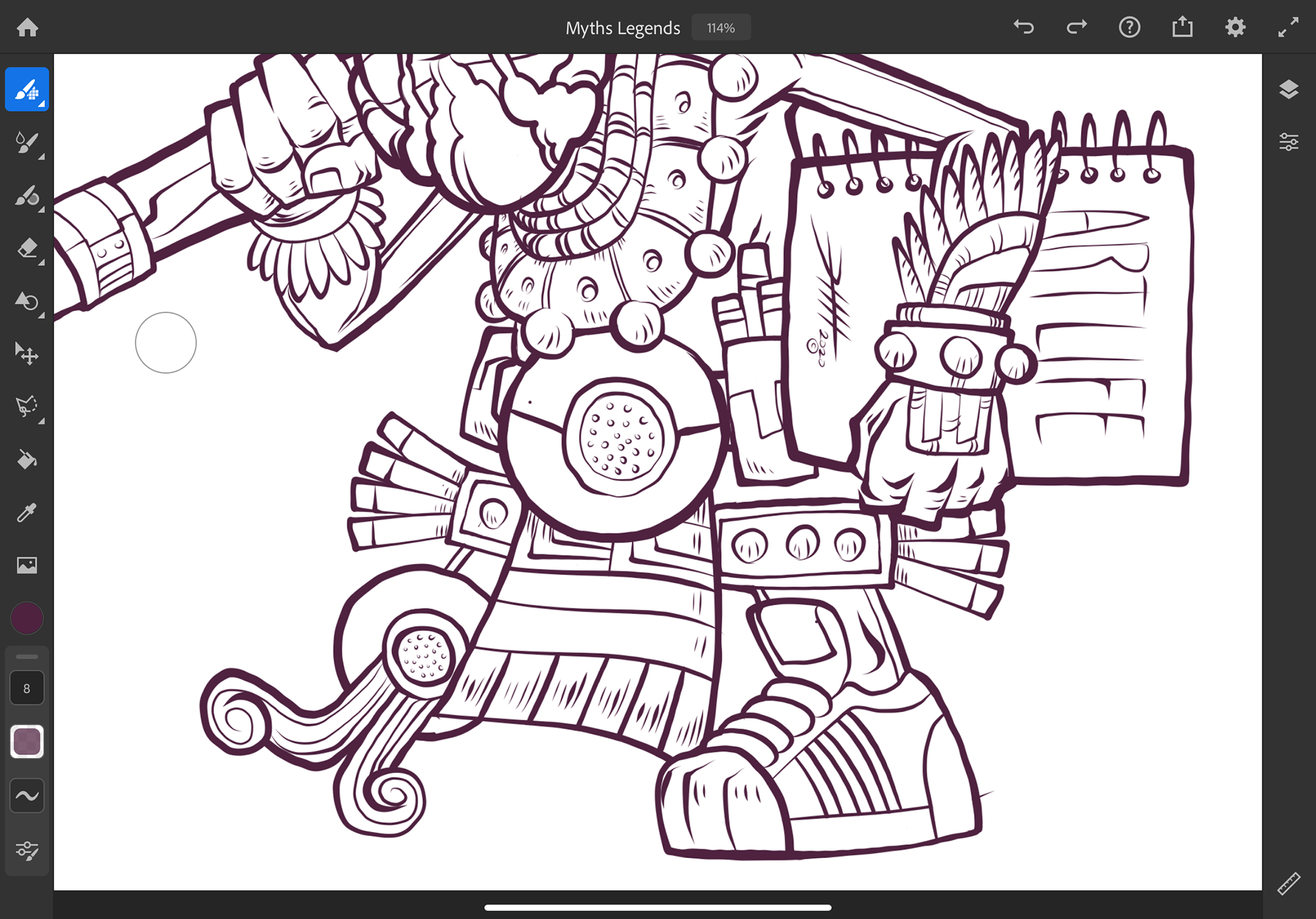The width and height of the screenshot is (1316, 919).
Task: Select the Live brush tool
Action: coord(27,143)
